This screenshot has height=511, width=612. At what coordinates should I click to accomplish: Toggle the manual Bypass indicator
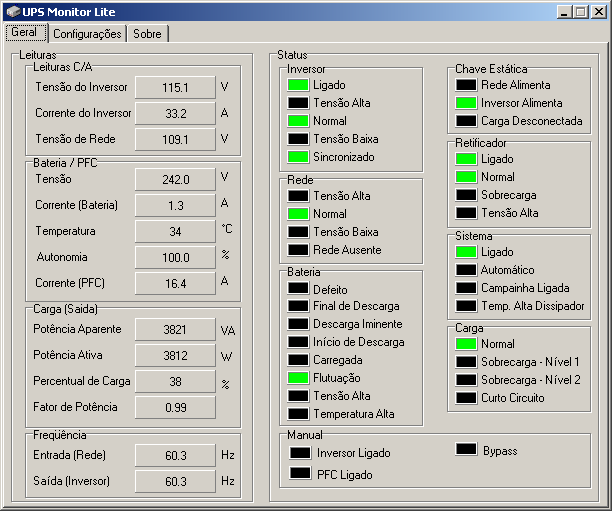(x=466, y=450)
